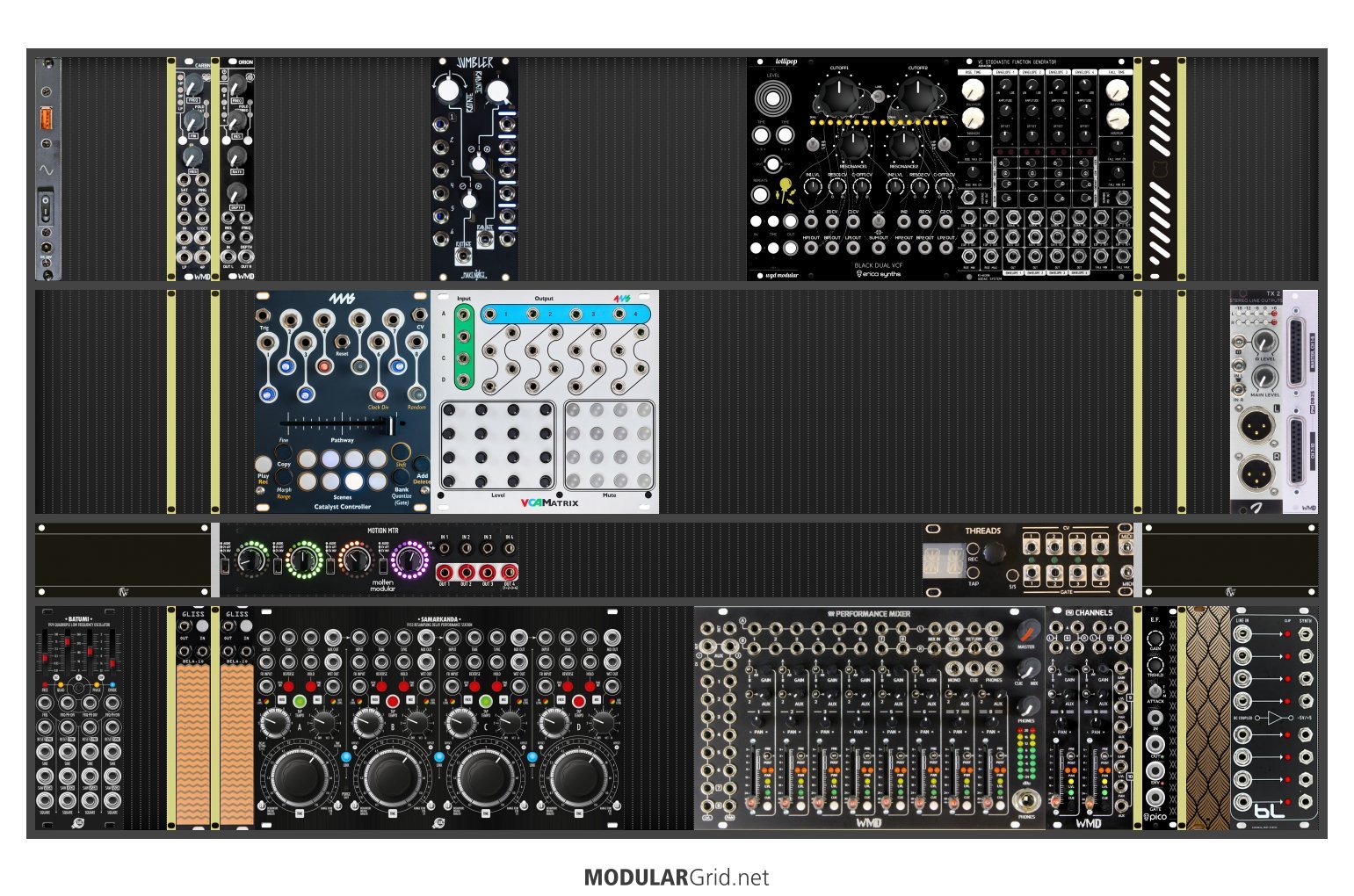
Task: Click the CUTOFF2 knob on Black Dual VCF
Action: click(917, 95)
